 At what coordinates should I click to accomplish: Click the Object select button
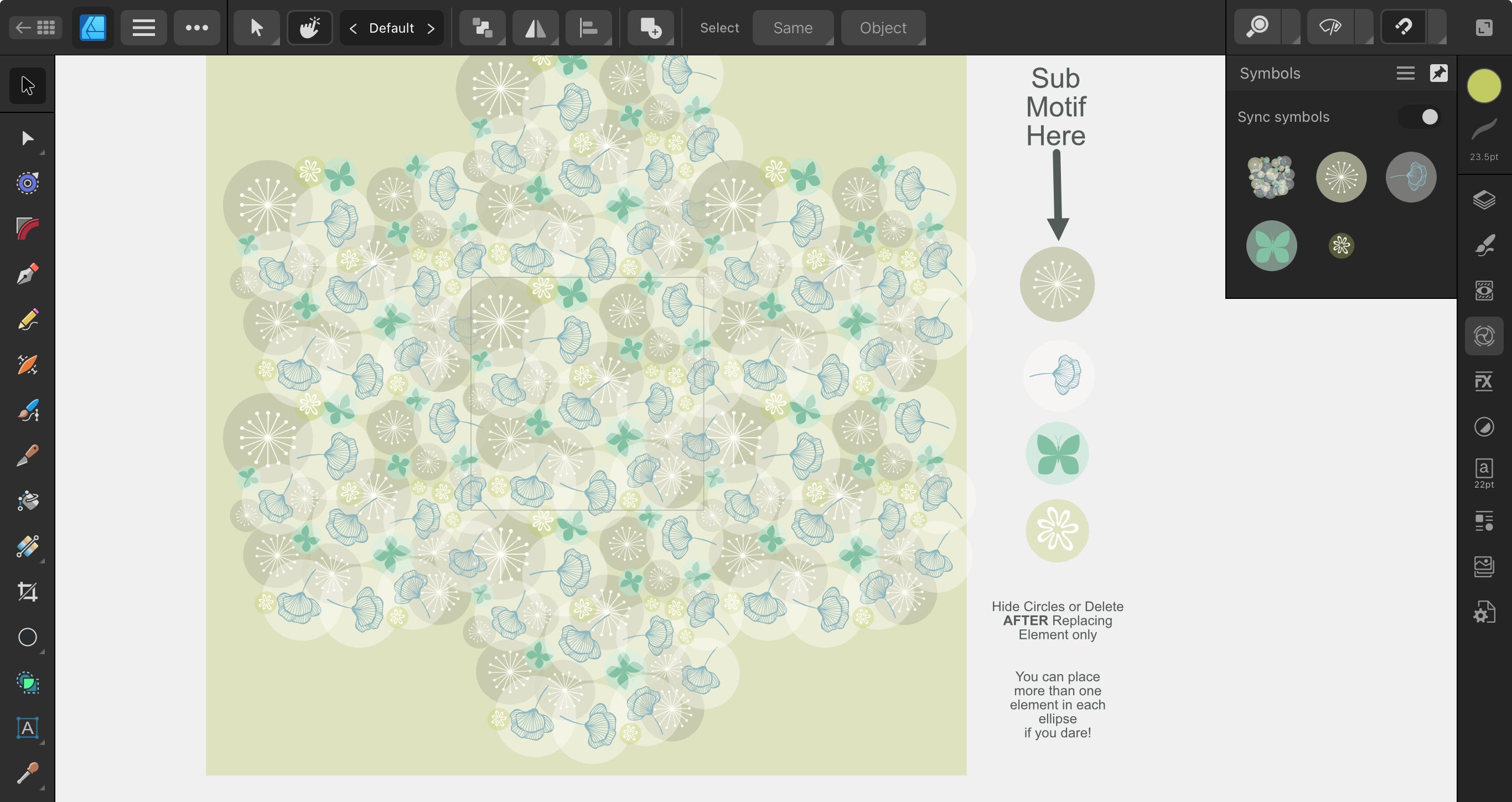[882, 28]
